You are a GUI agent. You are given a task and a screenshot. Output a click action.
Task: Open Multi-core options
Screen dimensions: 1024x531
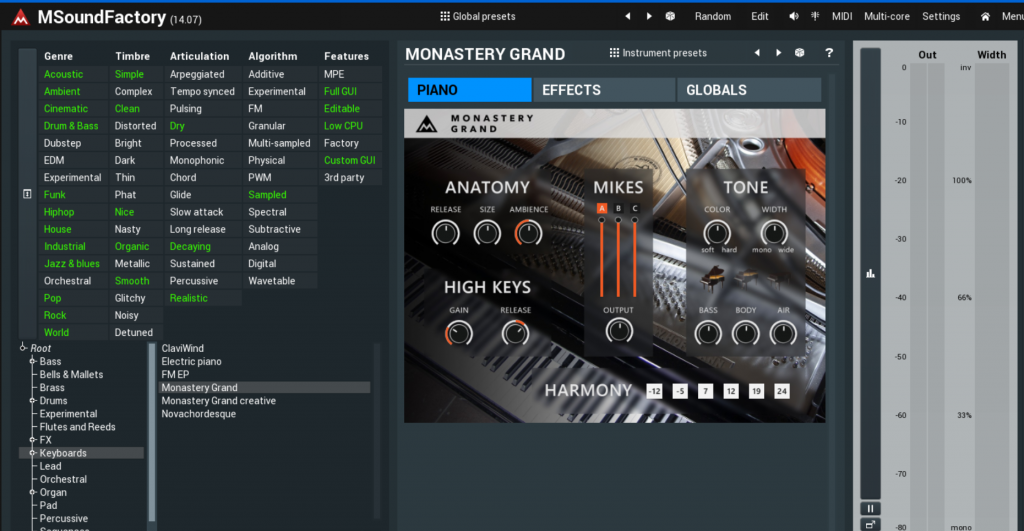click(886, 16)
